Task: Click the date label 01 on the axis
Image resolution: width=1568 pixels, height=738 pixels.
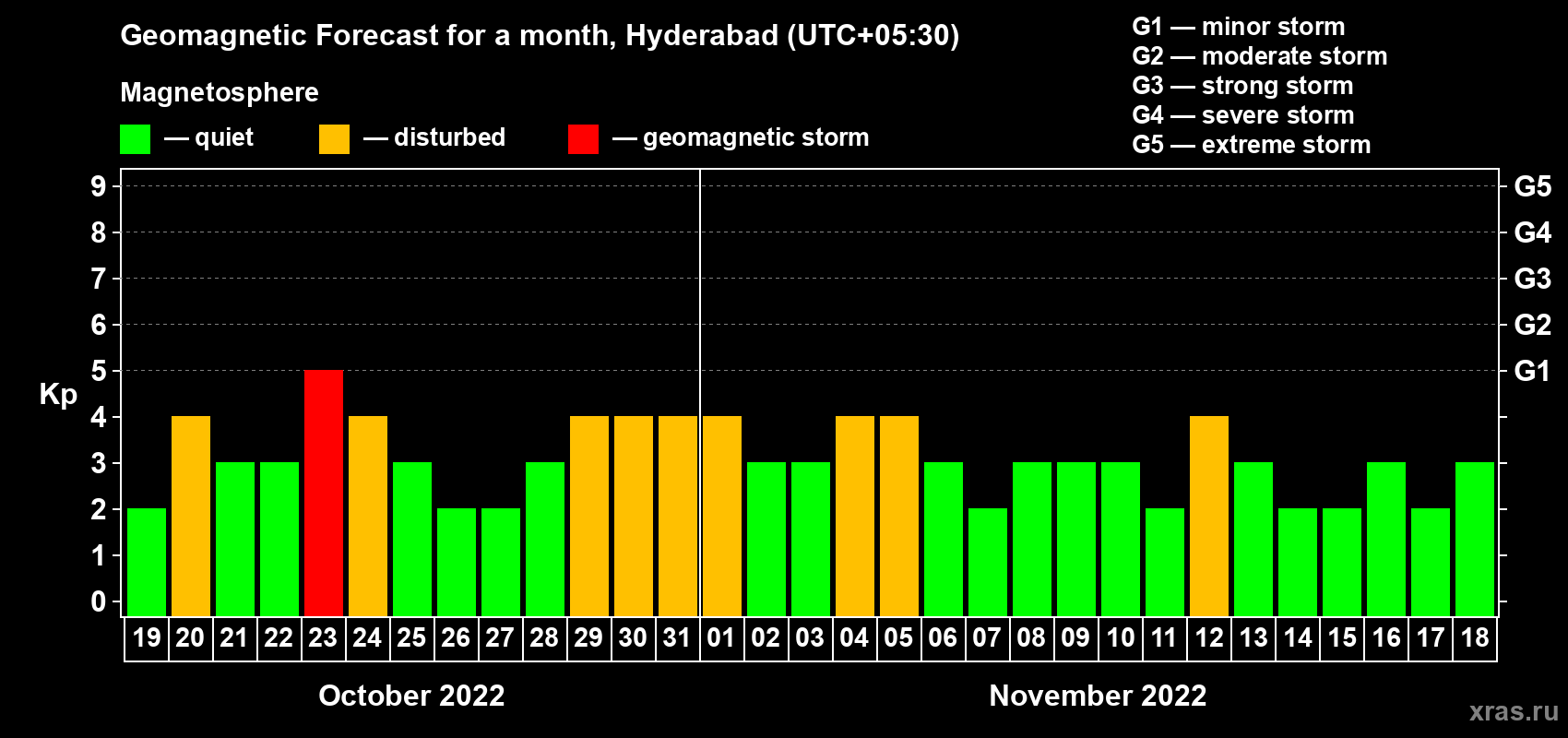Action: coord(721,638)
